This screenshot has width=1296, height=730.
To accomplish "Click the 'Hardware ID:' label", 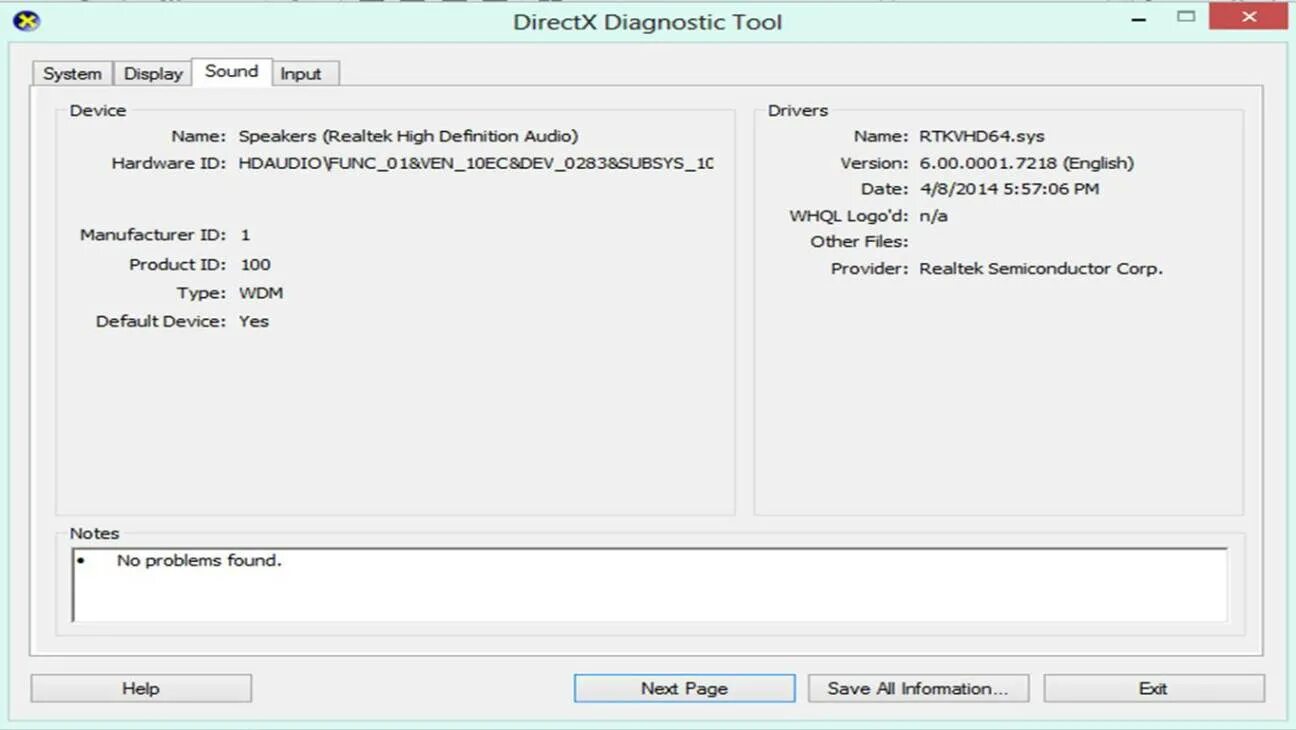I will [169, 163].
